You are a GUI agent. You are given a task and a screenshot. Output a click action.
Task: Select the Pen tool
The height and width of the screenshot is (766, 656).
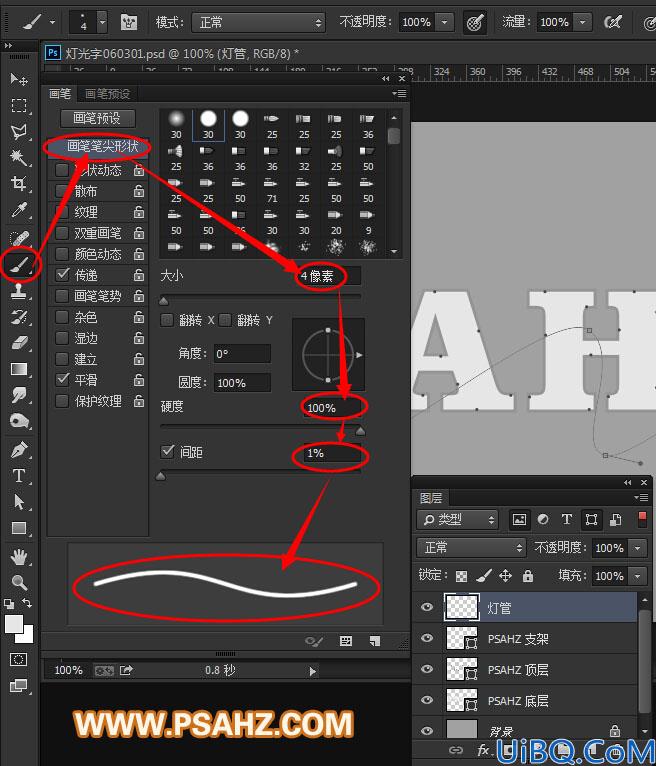click(x=19, y=449)
